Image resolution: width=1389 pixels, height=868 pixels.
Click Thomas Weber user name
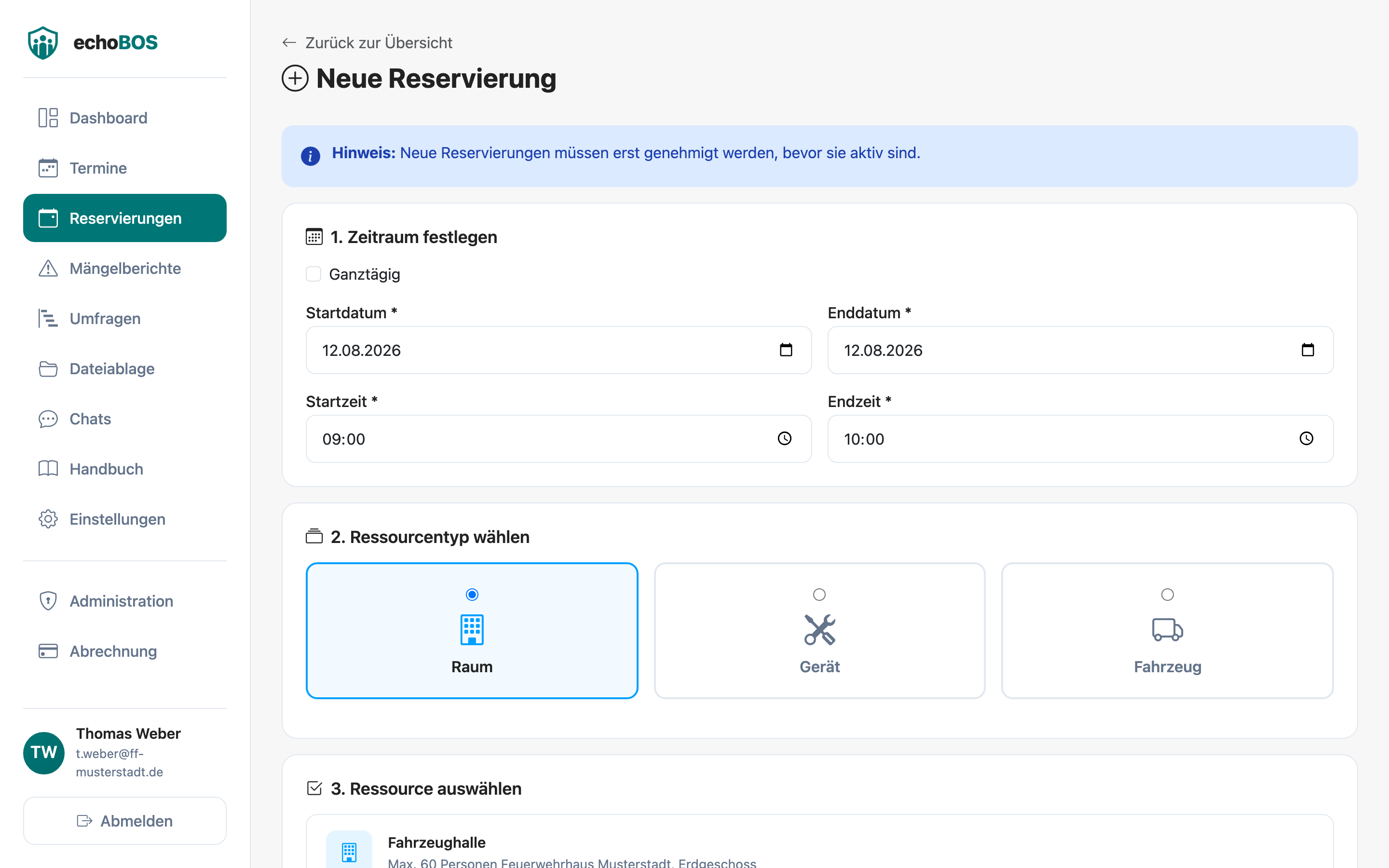point(129,733)
